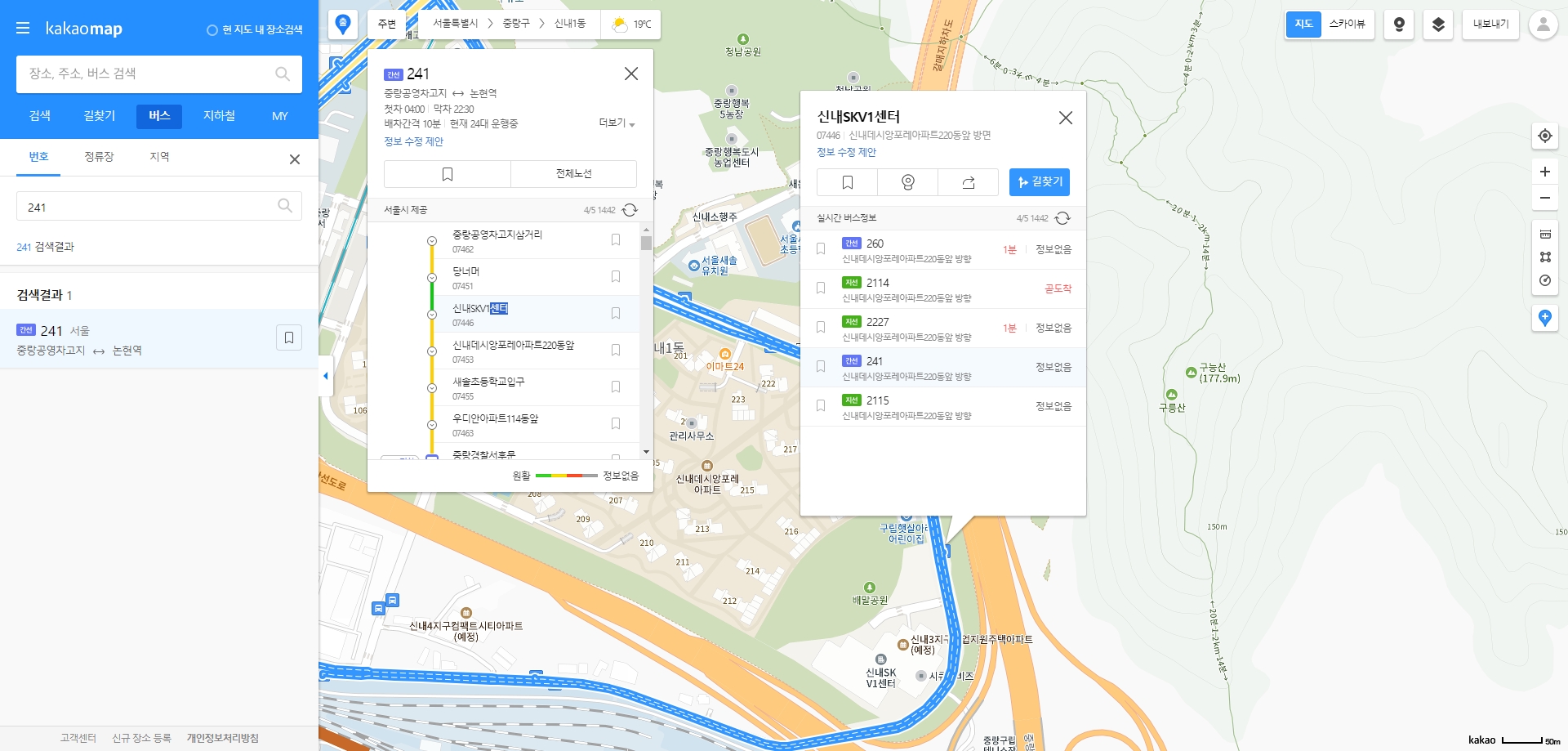Bookmark the 241 search result
The image size is (1568, 751).
(x=289, y=338)
